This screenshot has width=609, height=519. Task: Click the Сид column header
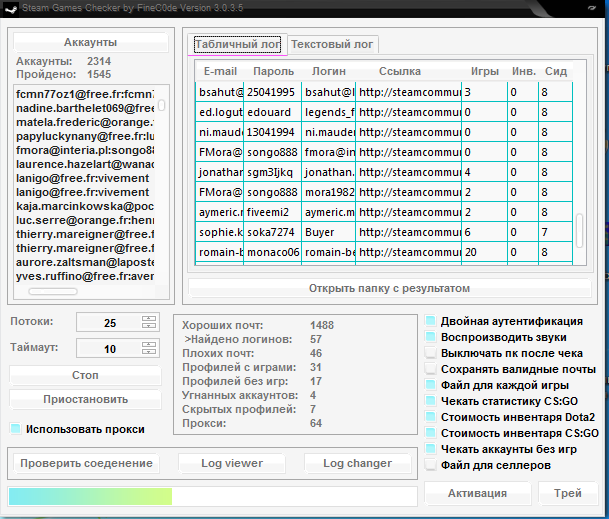556,71
